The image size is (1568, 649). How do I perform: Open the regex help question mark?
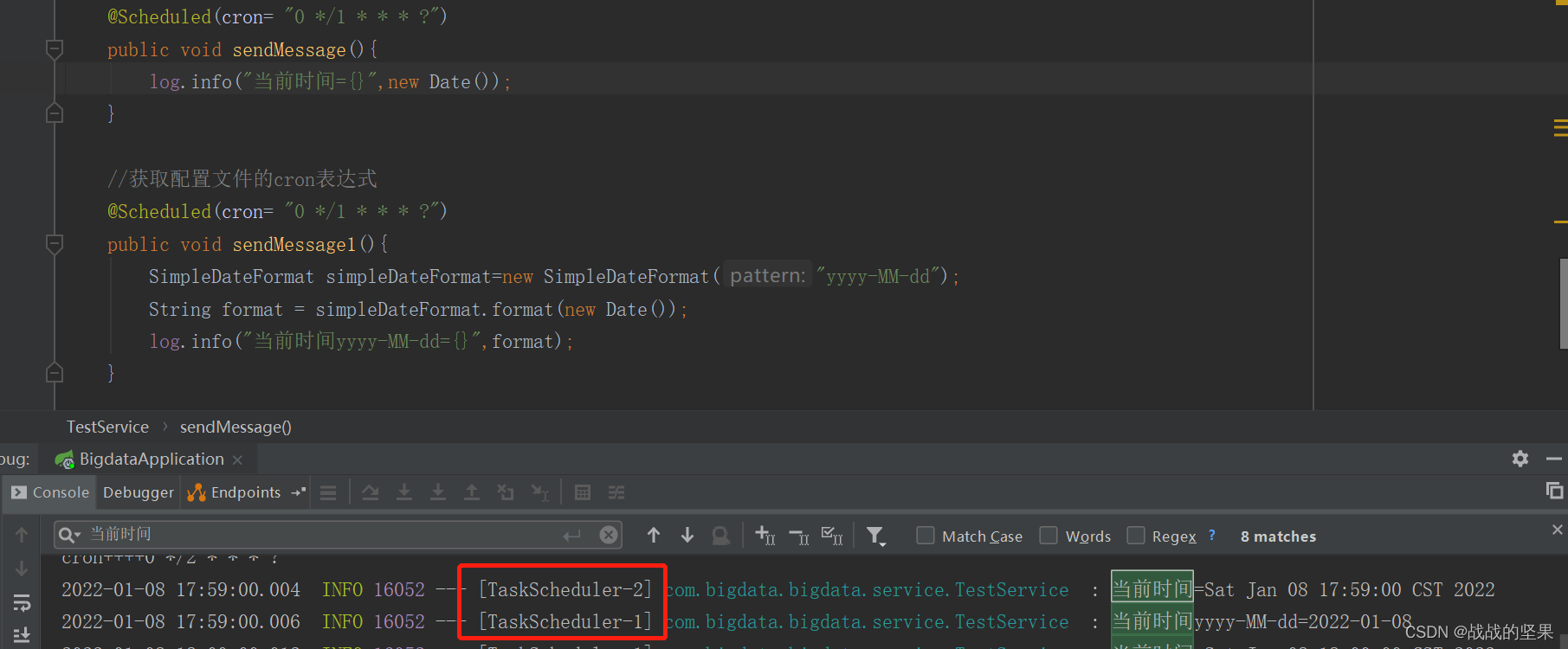point(1212,536)
